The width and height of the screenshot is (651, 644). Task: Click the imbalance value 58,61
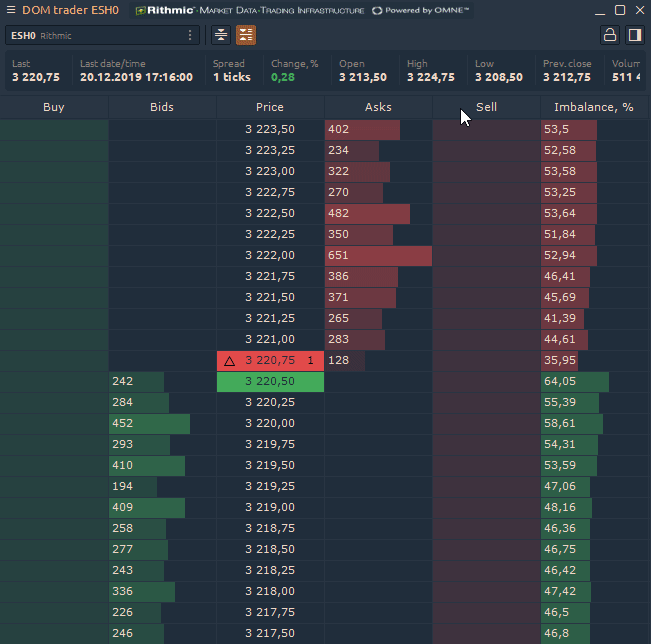(x=594, y=424)
